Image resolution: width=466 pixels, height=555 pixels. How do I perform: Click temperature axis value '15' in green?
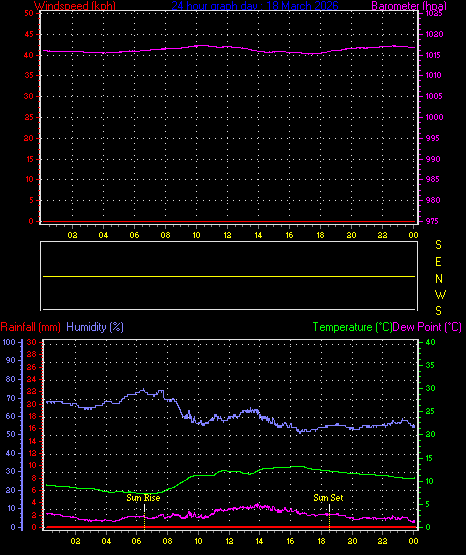point(429,458)
